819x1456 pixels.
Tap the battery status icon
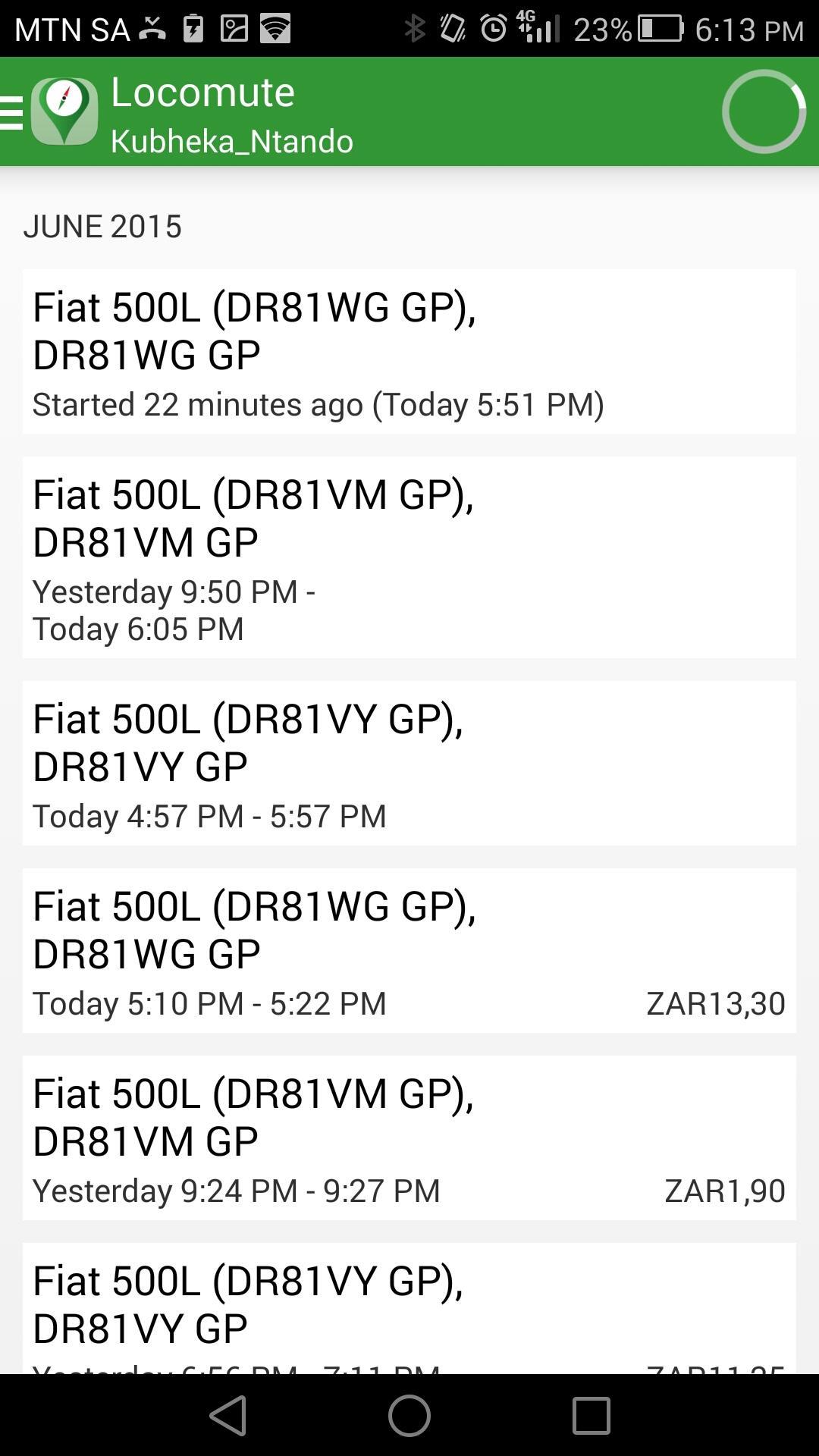coord(660,29)
